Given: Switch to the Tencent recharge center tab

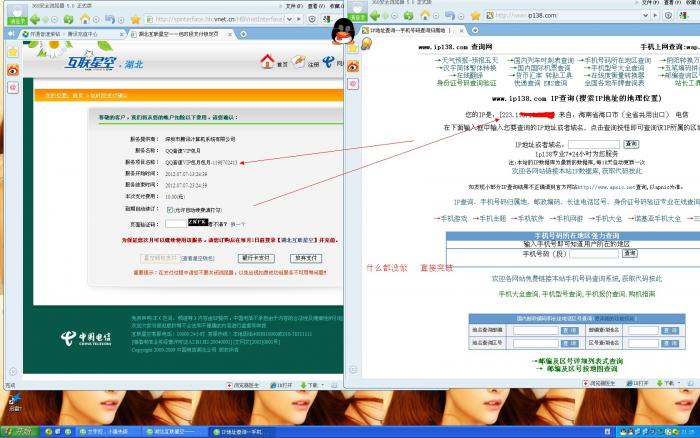Looking at the screenshot, I should click(x=71, y=34).
